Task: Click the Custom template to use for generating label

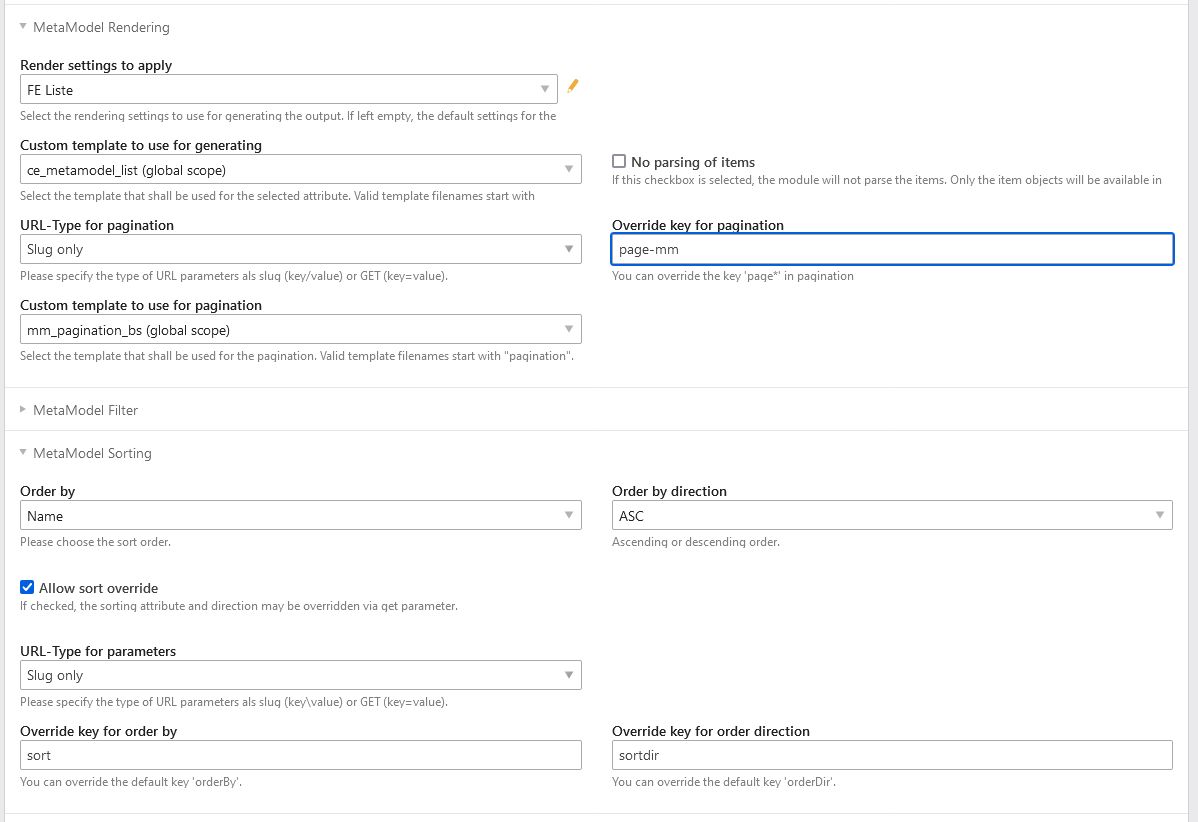Action: click(141, 145)
